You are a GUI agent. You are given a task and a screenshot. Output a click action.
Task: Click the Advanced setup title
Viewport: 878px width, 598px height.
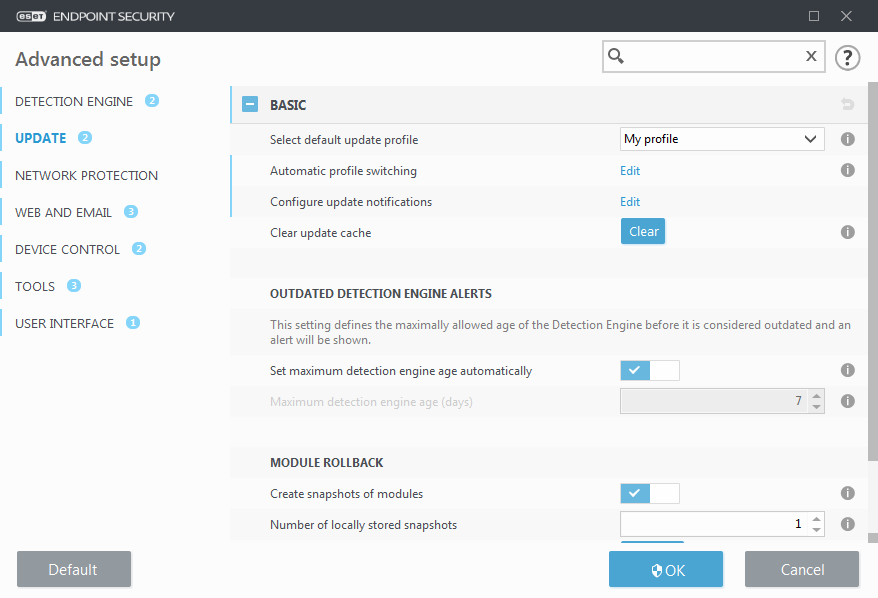click(x=88, y=59)
